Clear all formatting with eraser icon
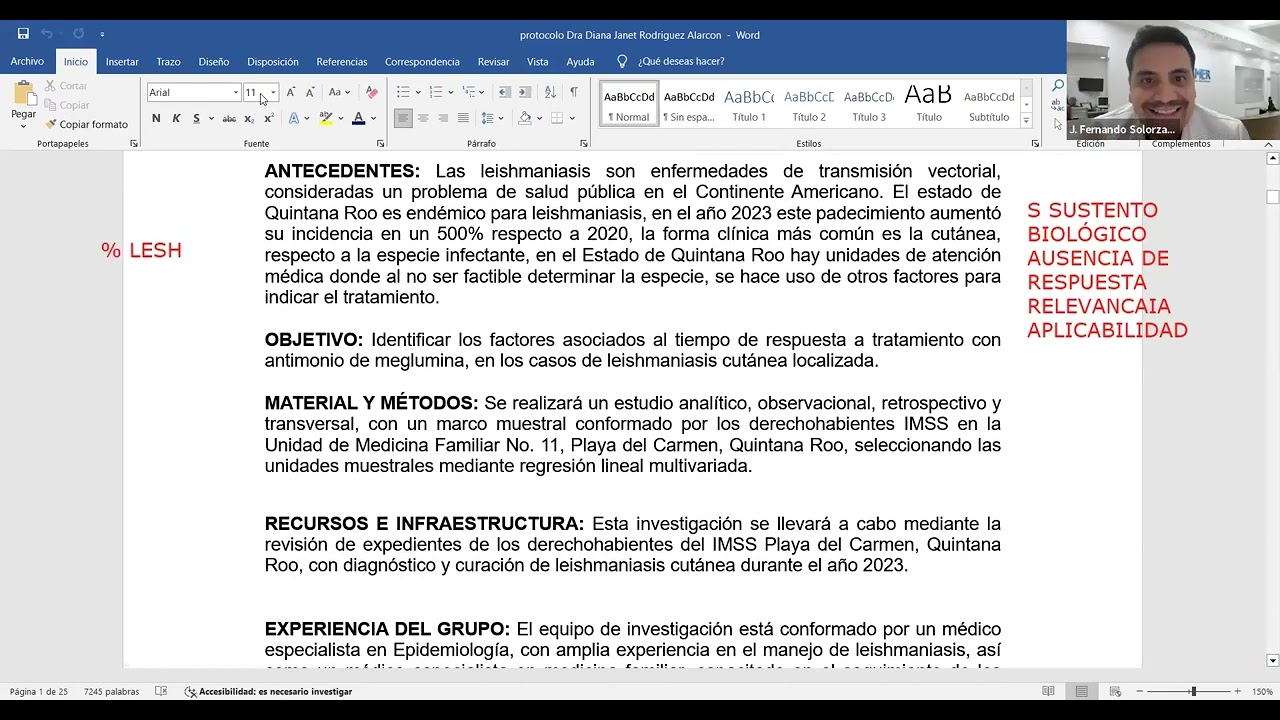Image resolution: width=1280 pixels, height=720 pixels. (x=371, y=92)
